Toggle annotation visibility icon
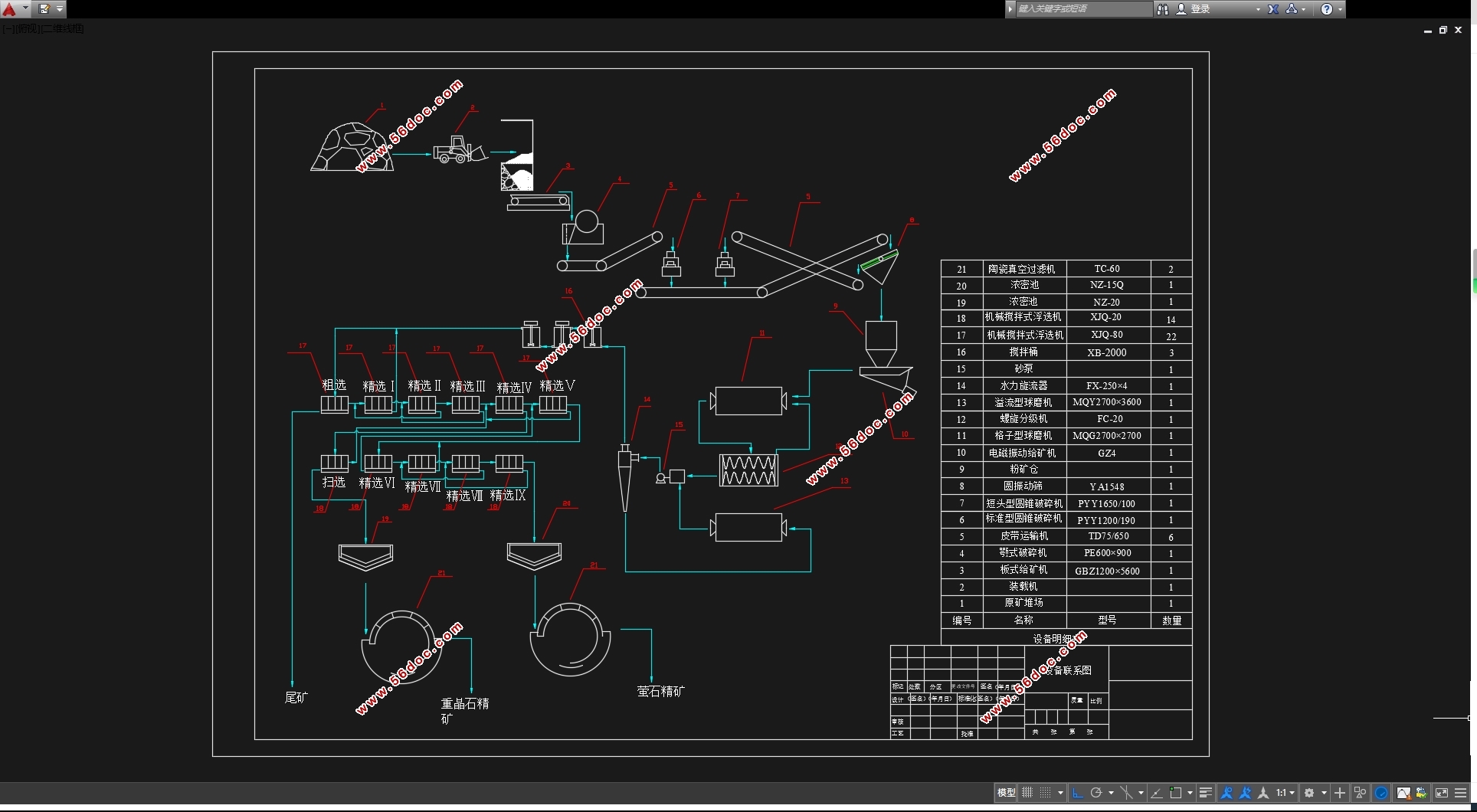 click(1226, 793)
